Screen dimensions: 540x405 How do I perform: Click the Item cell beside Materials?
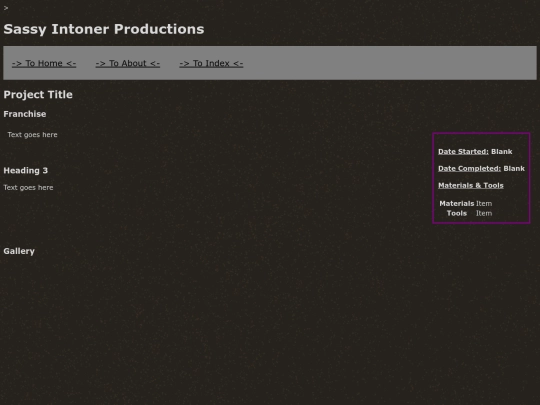pos(484,204)
